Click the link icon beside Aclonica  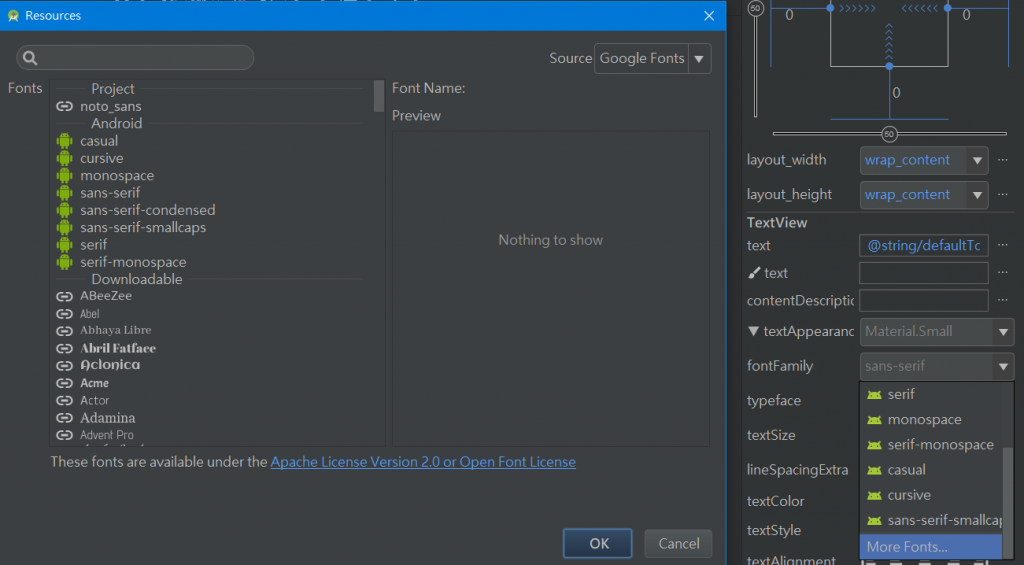(x=64, y=366)
